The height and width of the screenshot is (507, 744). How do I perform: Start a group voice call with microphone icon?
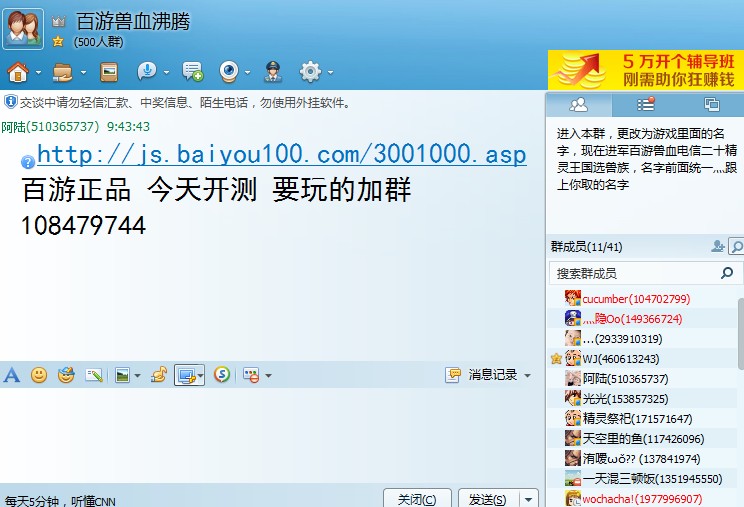click(147, 72)
